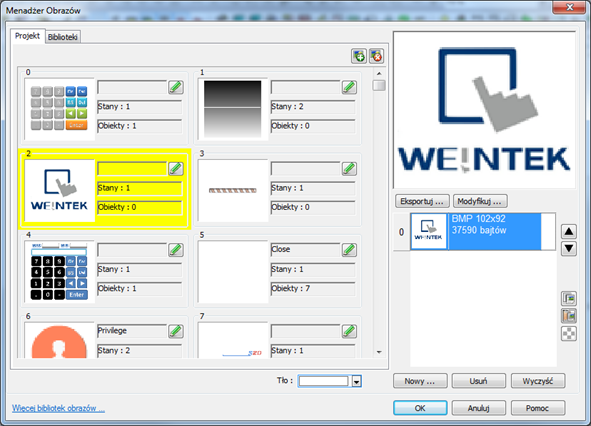Click the picture list scrollbar thumb
Viewport: 591px width, 426px height.
pyautogui.click(x=379, y=85)
